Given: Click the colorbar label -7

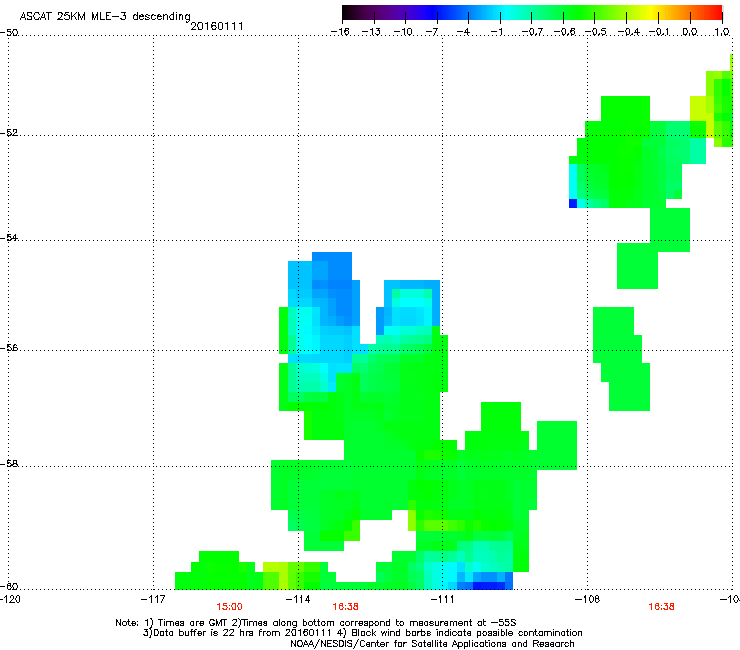Looking at the screenshot, I should tap(432, 32).
